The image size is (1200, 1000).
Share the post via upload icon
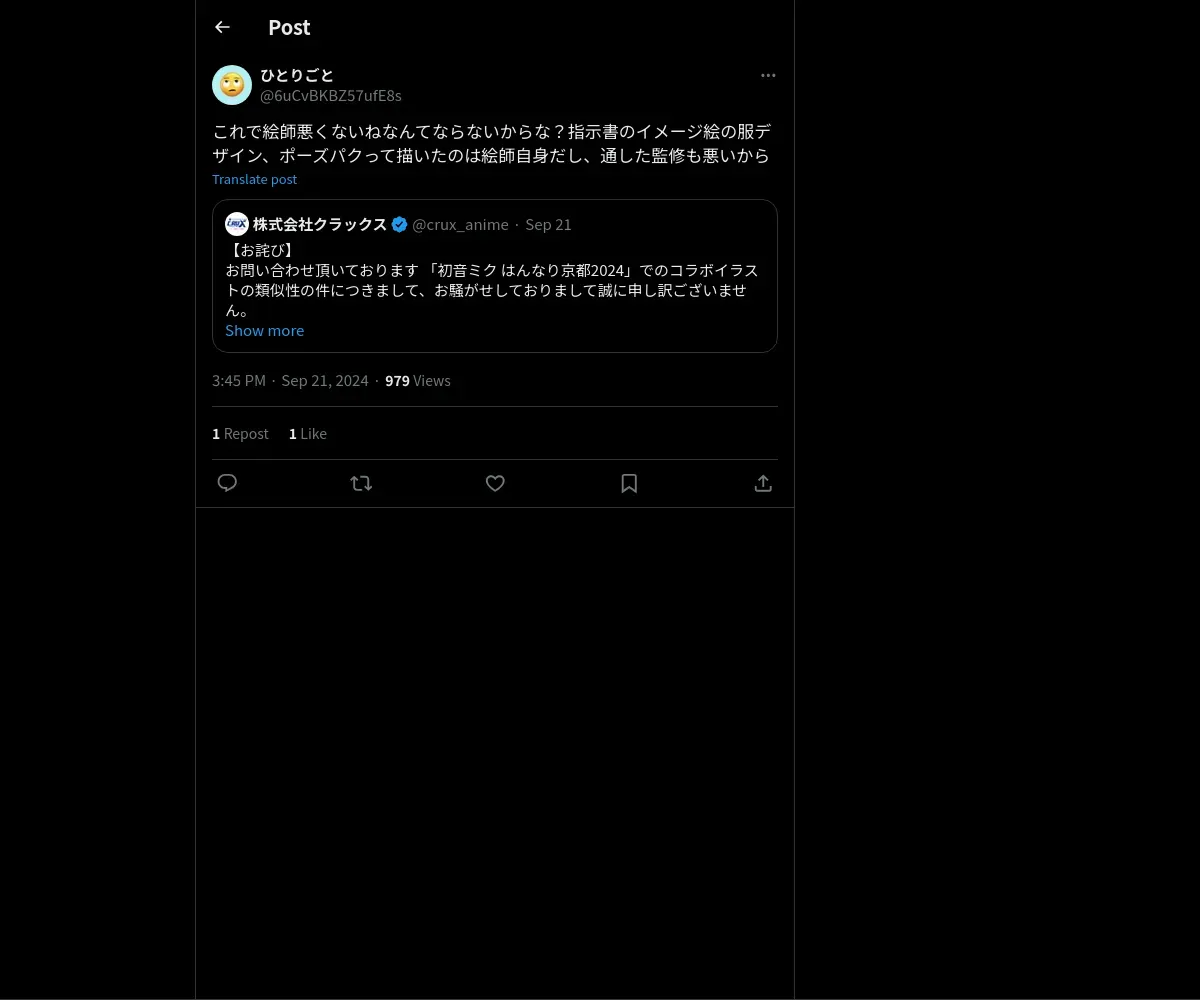click(x=763, y=483)
